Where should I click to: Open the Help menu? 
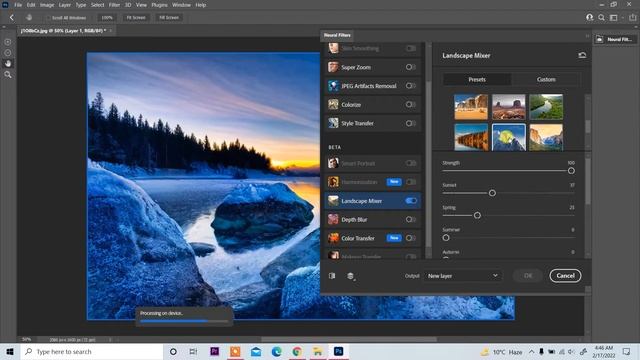click(200, 5)
